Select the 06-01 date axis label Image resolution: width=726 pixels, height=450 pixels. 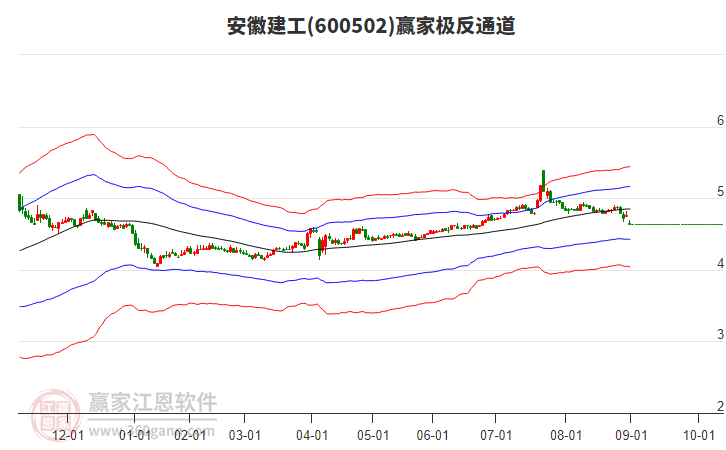(432, 436)
